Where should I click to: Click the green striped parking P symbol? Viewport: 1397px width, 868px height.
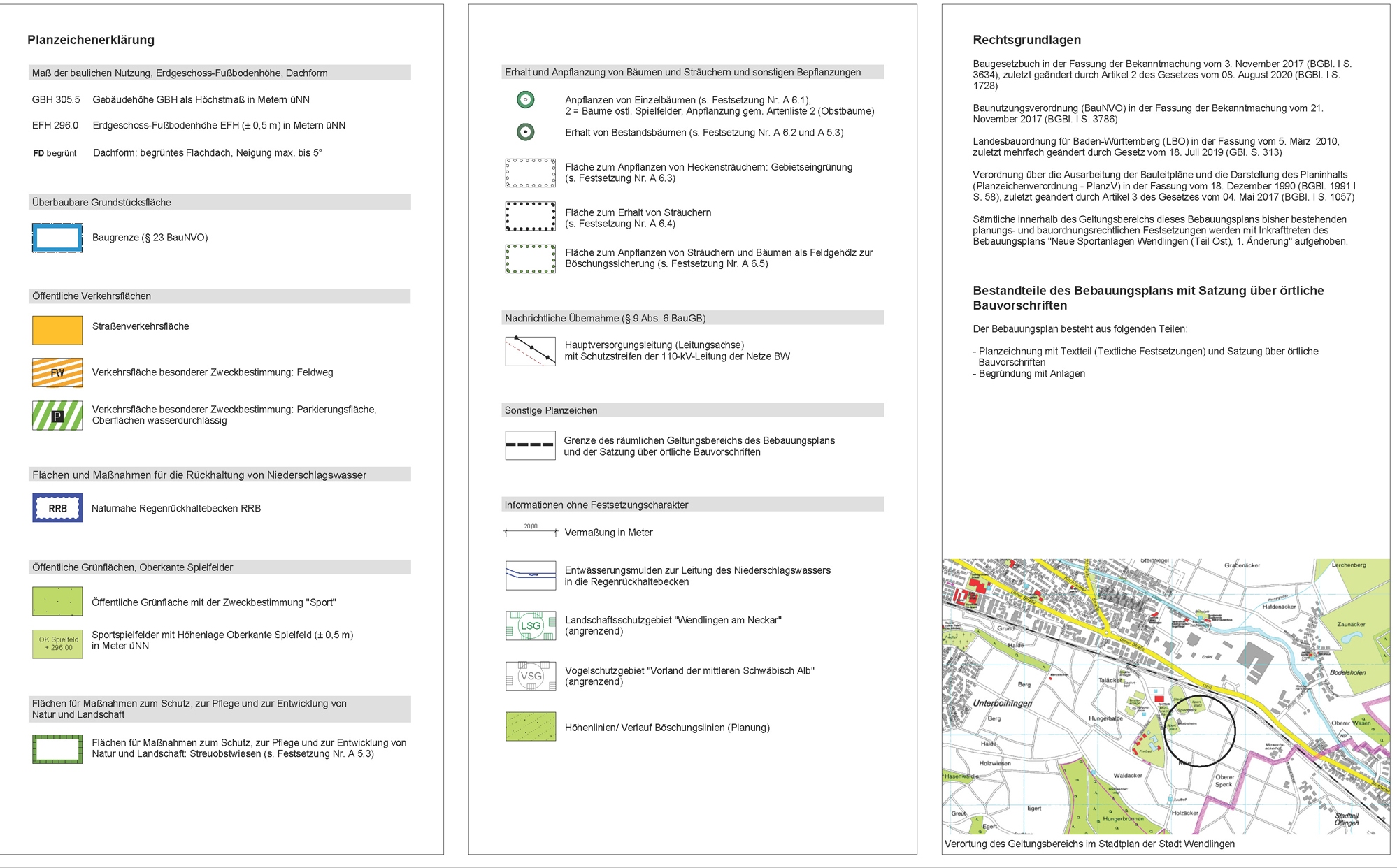click(57, 416)
